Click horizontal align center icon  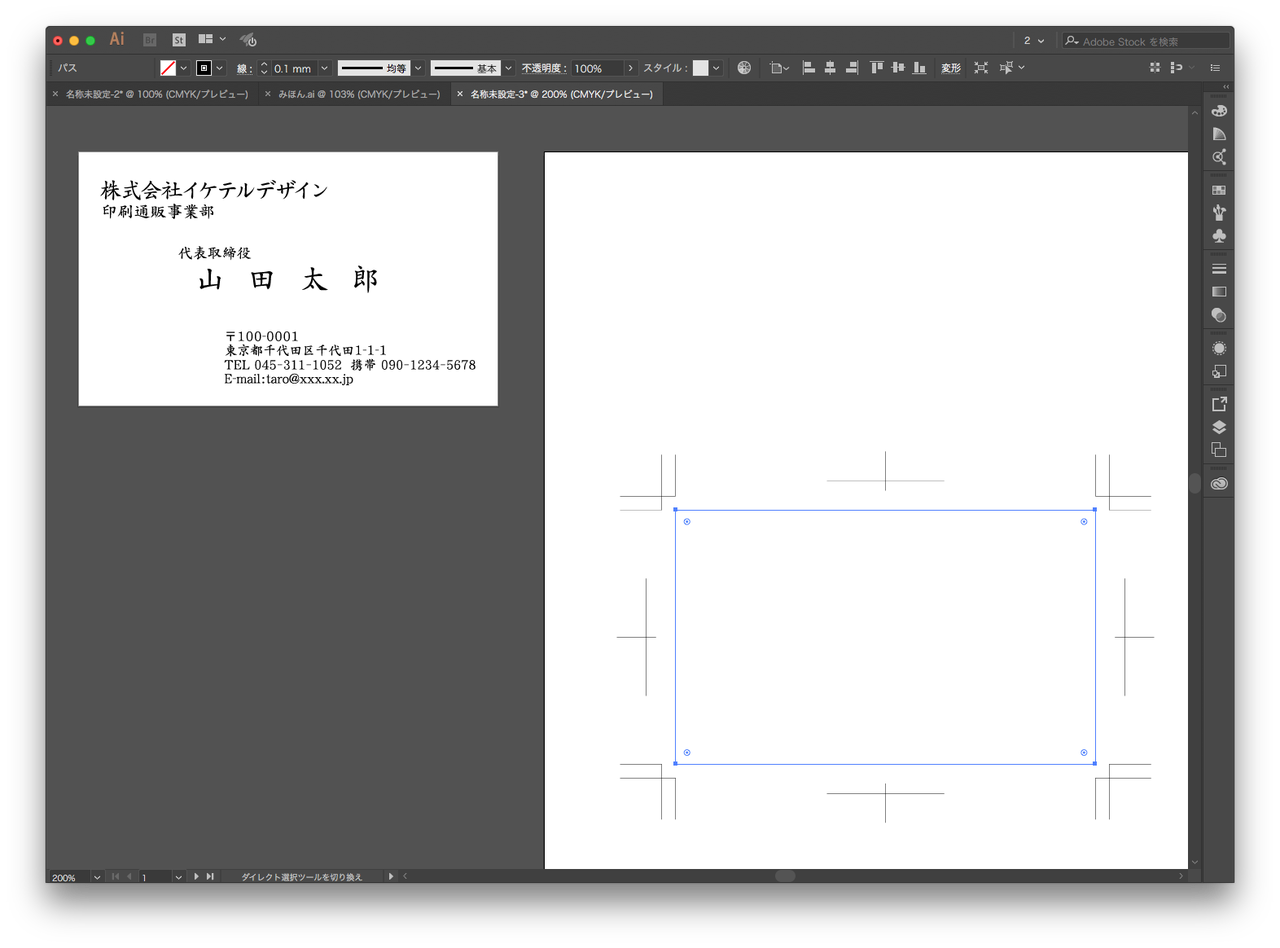pyautogui.click(x=830, y=68)
